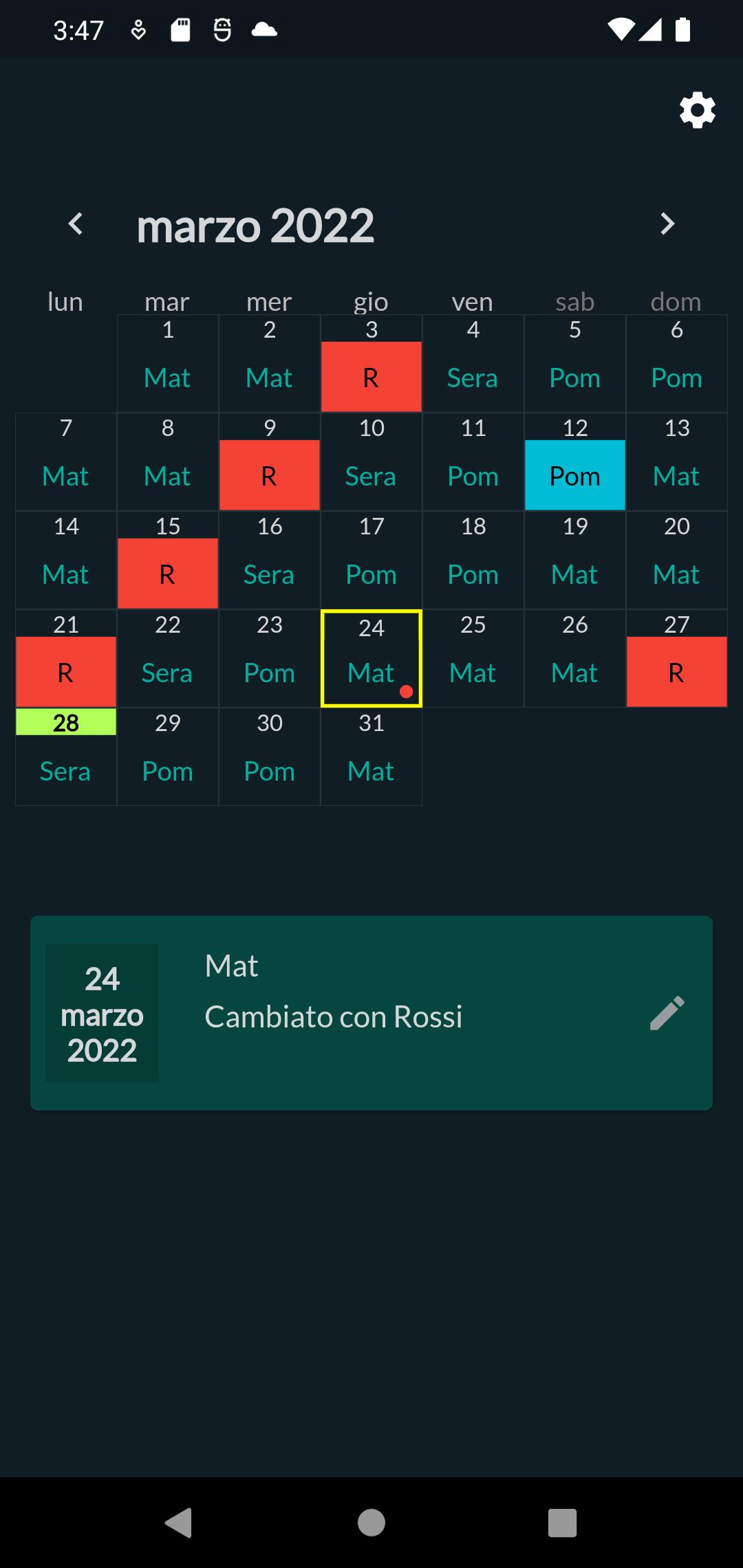Select day 31 with Mat shift
Screen dimensions: 743x1568
(371, 756)
